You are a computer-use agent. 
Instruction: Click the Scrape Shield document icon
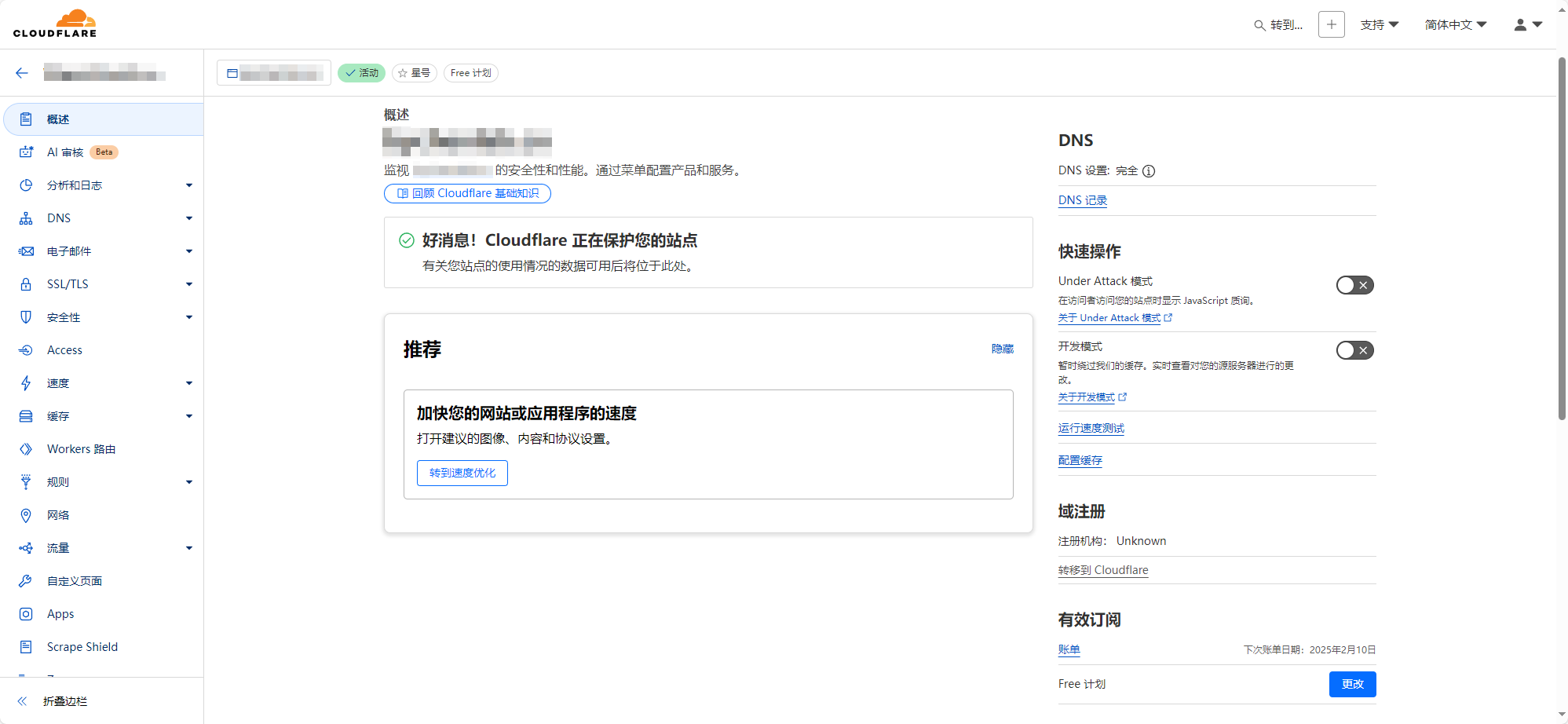(x=26, y=647)
